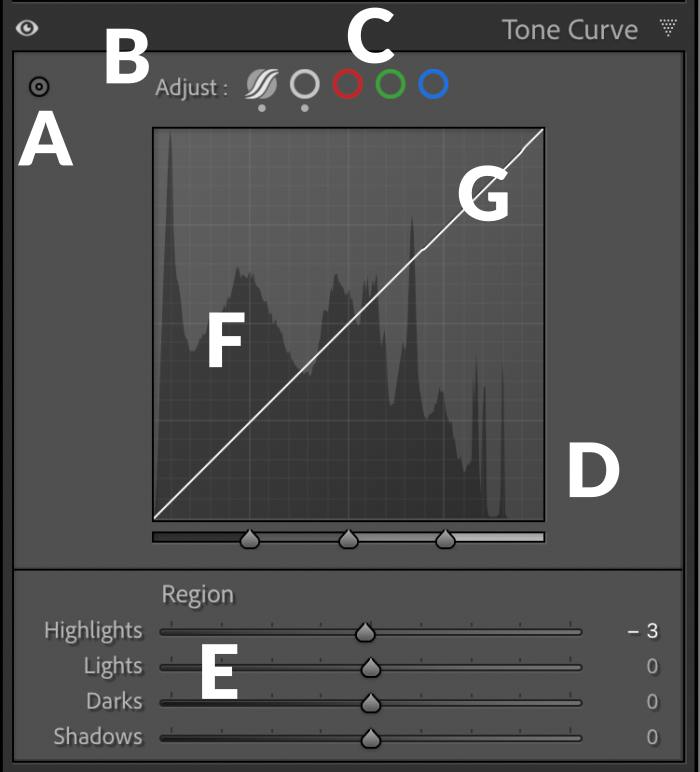Image resolution: width=700 pixels, height=772 pixels.
Task: Click the left split point marker under the curve
Action: coord(250,539)
